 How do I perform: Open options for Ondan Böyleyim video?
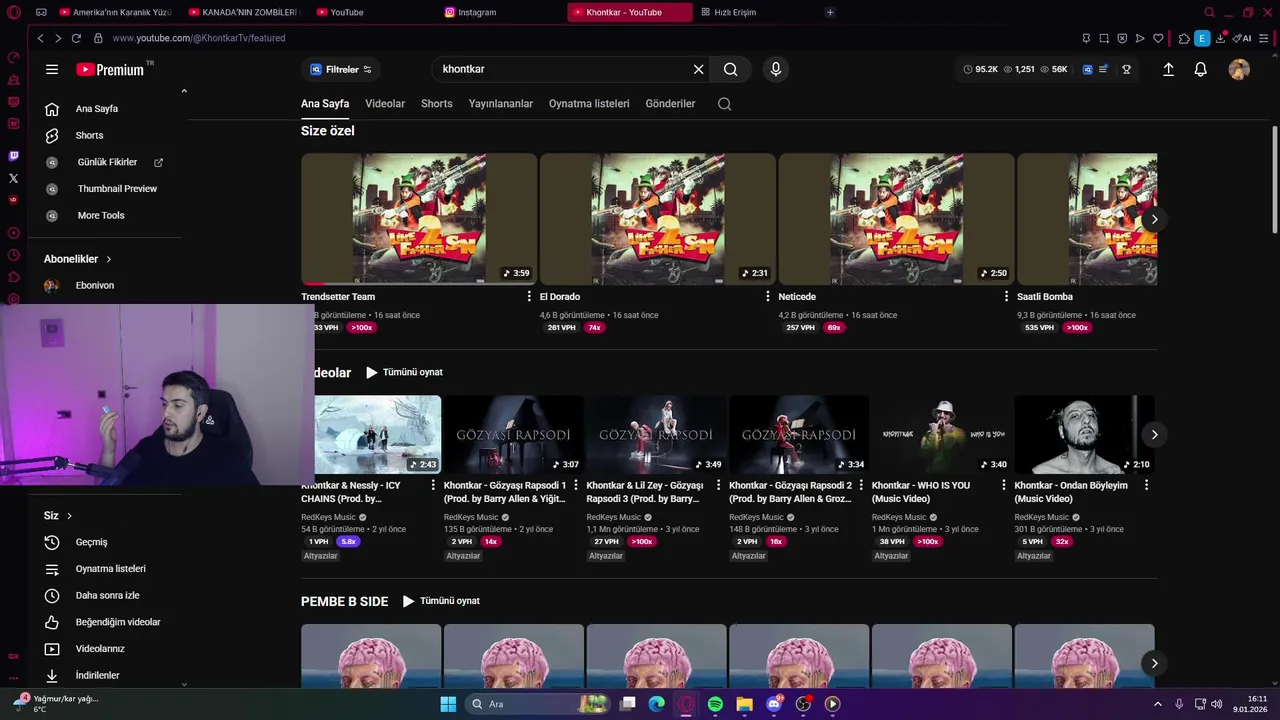[1146, 485]
